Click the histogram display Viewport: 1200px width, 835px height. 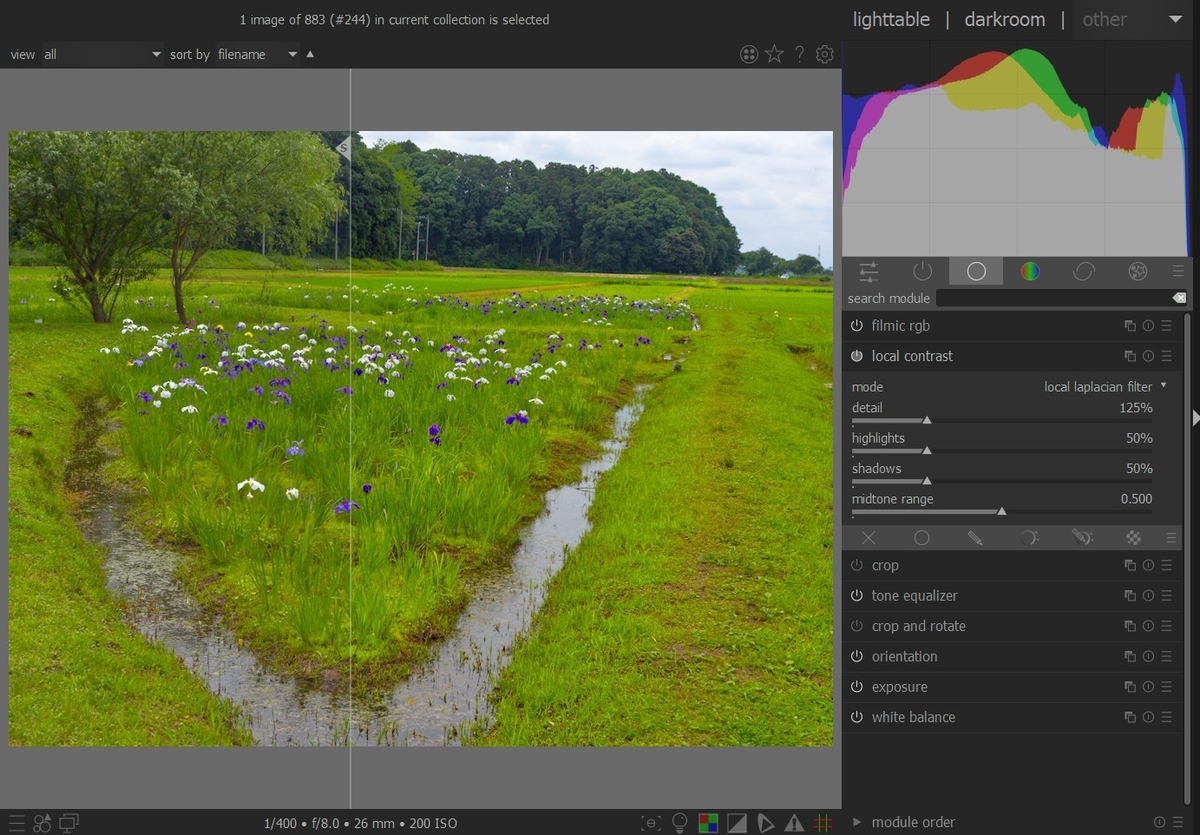click(x=1016, y=148)
